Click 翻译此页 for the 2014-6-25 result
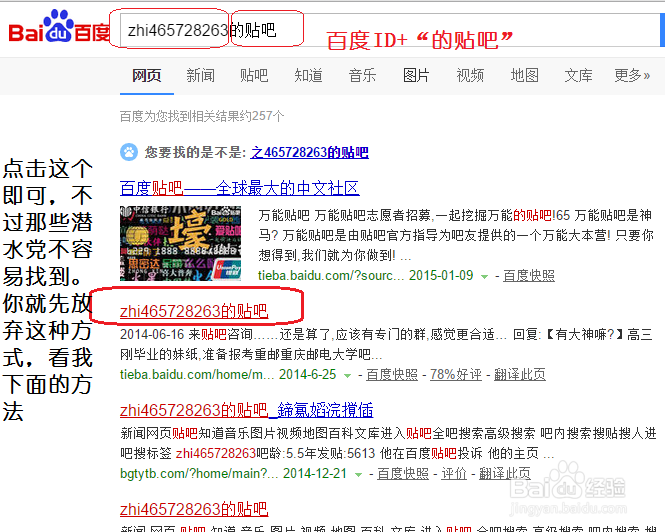Viewport: 665px width, 532px height. click(x=520, y=375)
